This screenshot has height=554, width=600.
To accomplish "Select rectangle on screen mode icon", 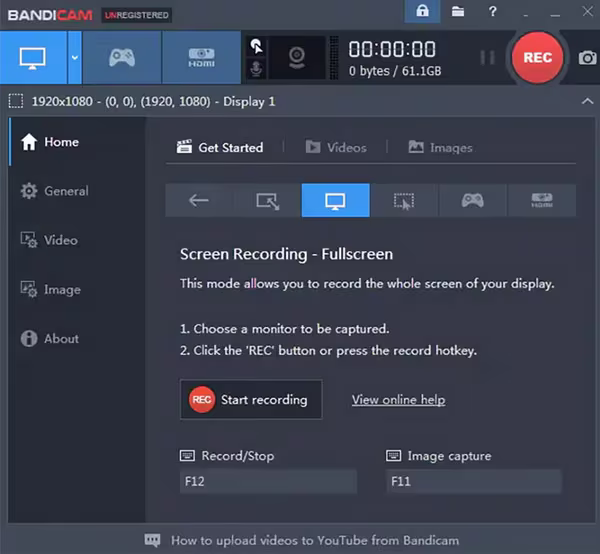I will pos(267,200).
